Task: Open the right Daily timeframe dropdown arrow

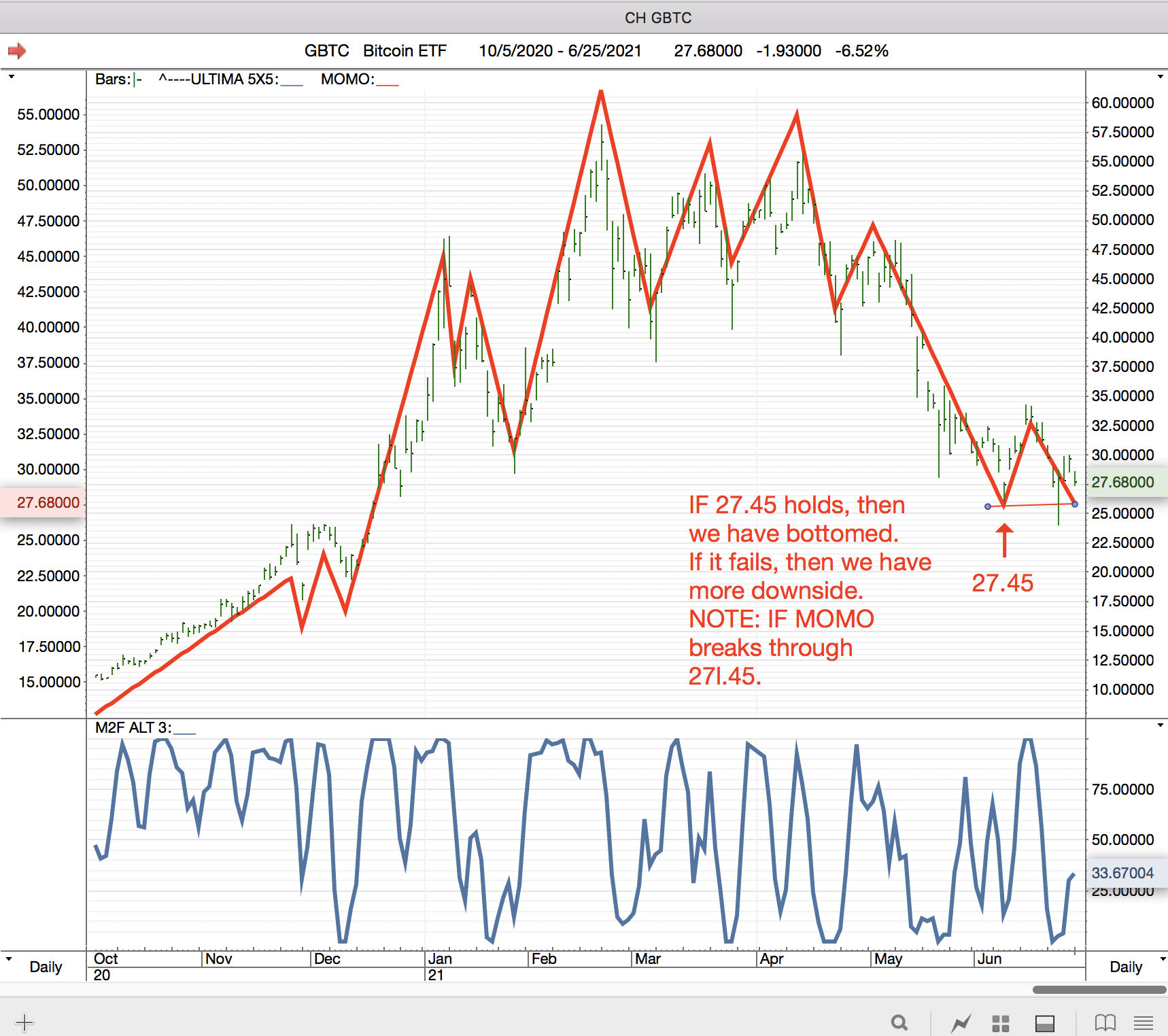Action: click(x=1163, y=959)
